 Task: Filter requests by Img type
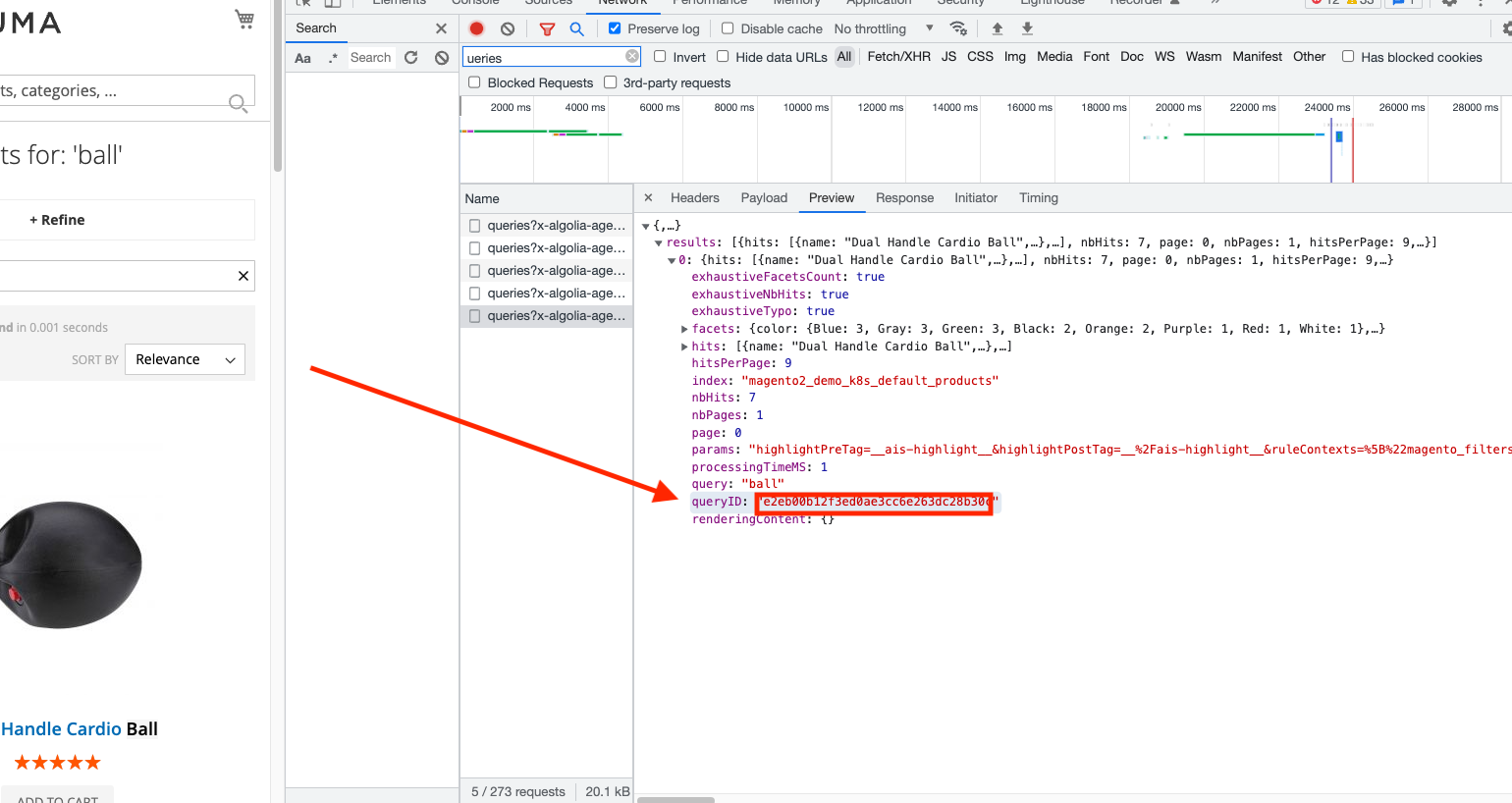(x=1015, y=57)
